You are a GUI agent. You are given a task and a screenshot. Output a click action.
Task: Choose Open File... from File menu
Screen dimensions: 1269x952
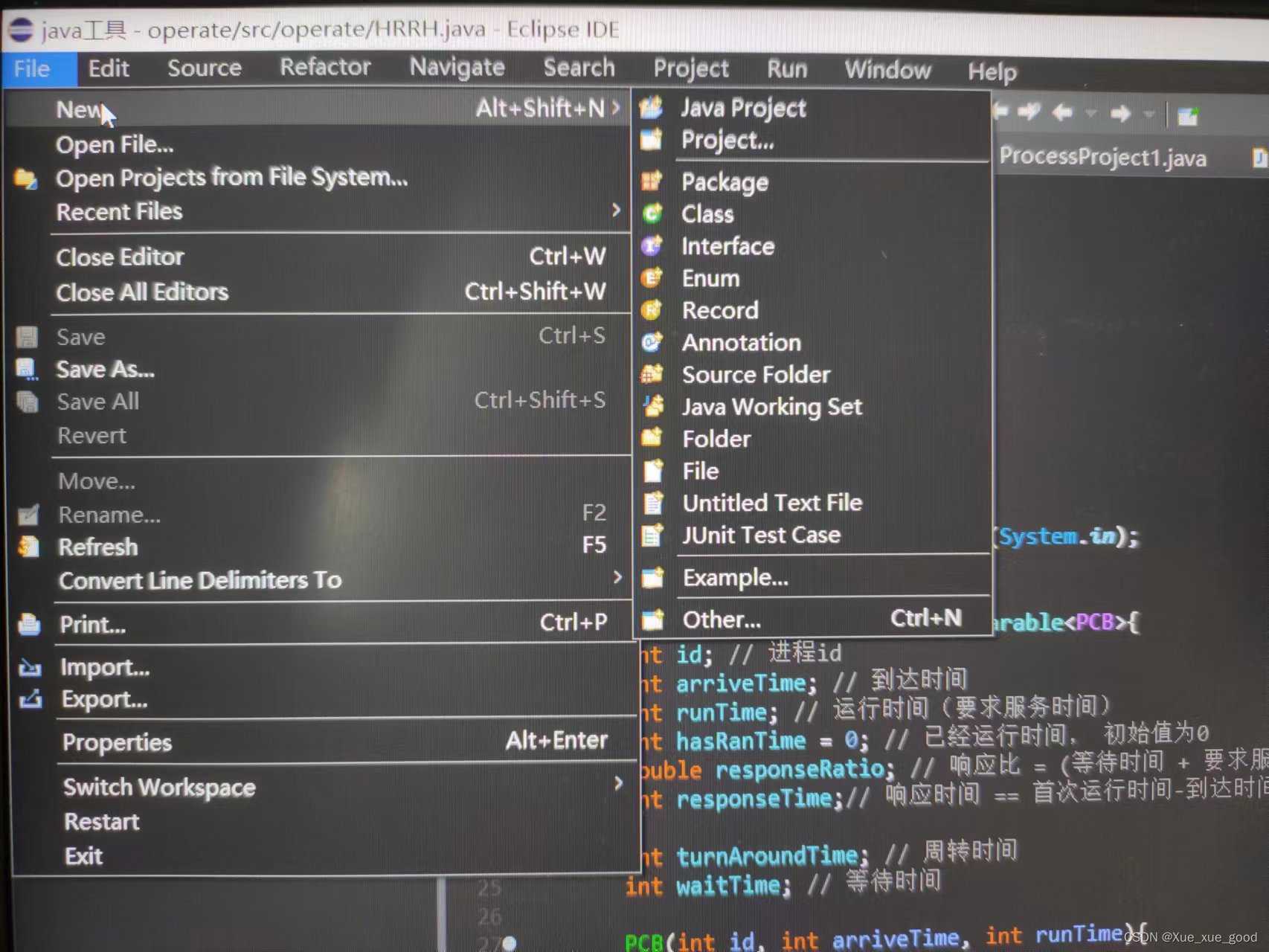[x=115, y=144]
